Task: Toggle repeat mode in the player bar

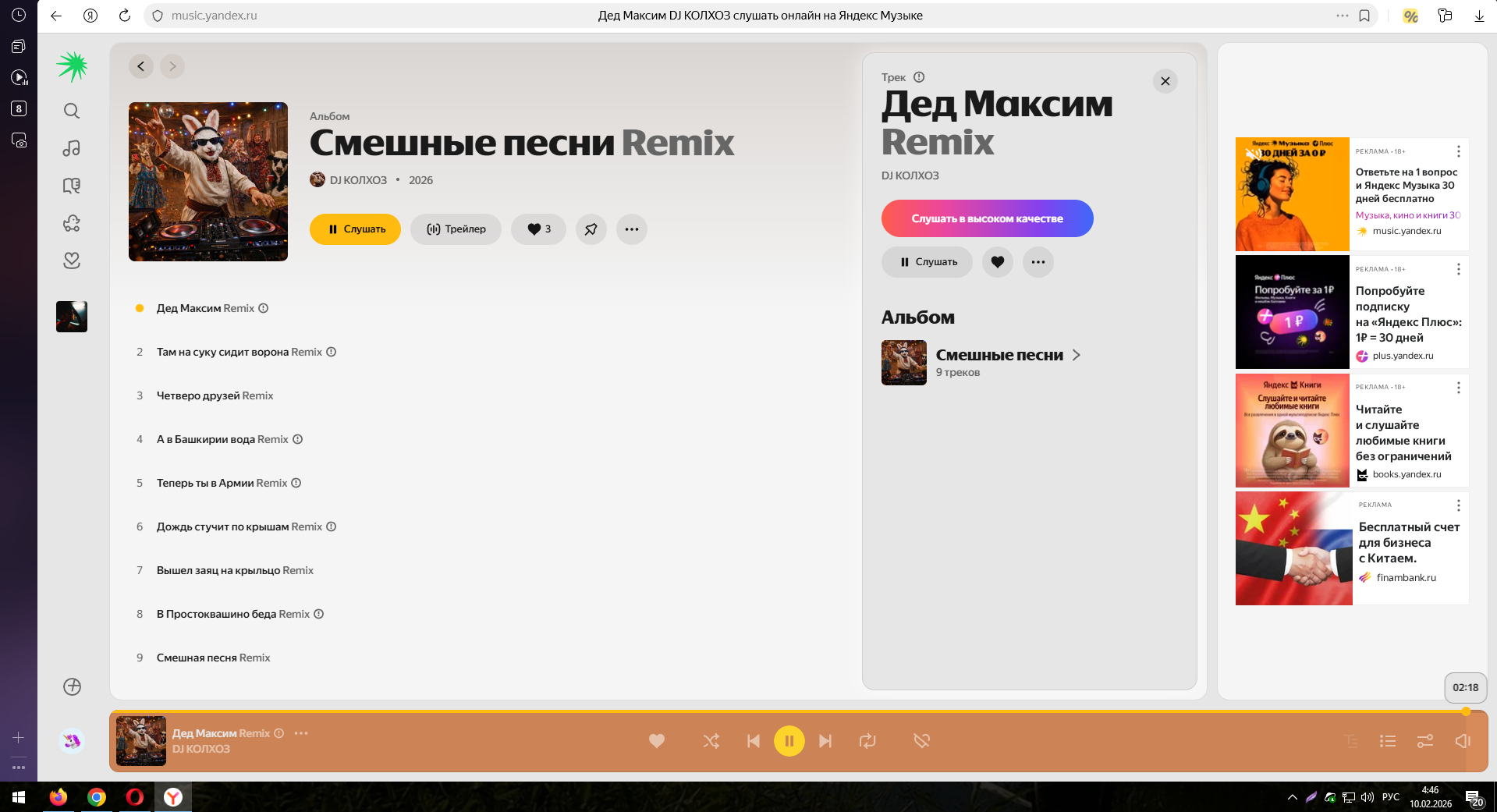Action: click(x=867, y=741)
